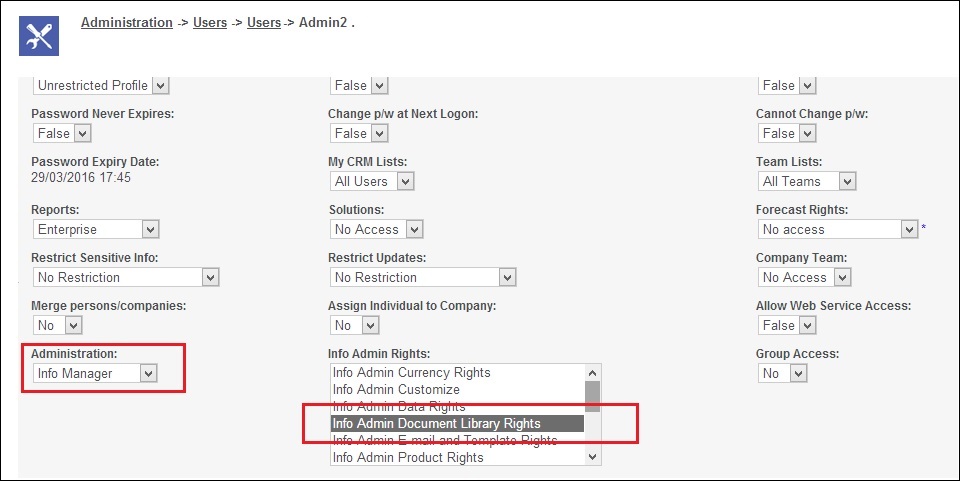Expand the Team Lists All Teams dropdown
The height and width of the screenshot is (481, 961).
tap(807, 181)
